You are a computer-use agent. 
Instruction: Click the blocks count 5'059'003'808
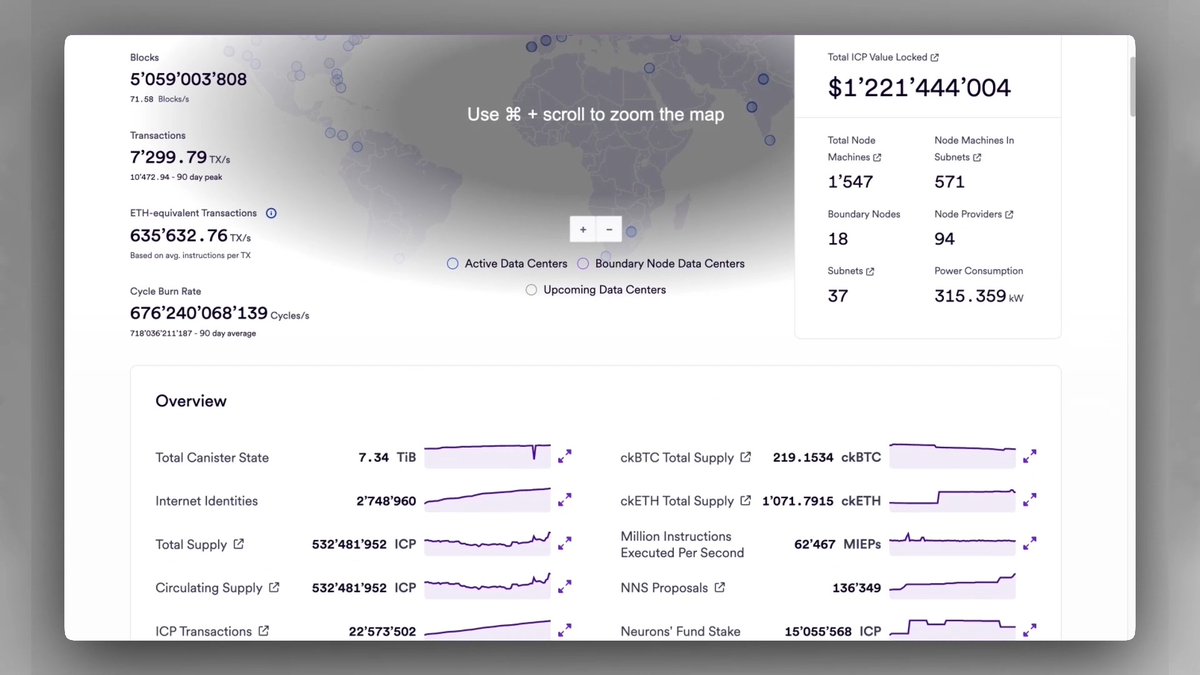click(x=188, y=79)
